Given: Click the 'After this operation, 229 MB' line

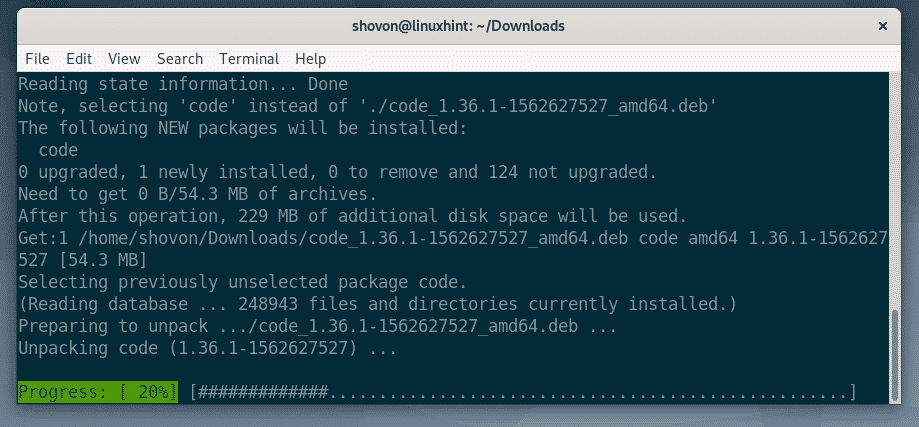Looking at the screenshot, I should tap(350, 216).
